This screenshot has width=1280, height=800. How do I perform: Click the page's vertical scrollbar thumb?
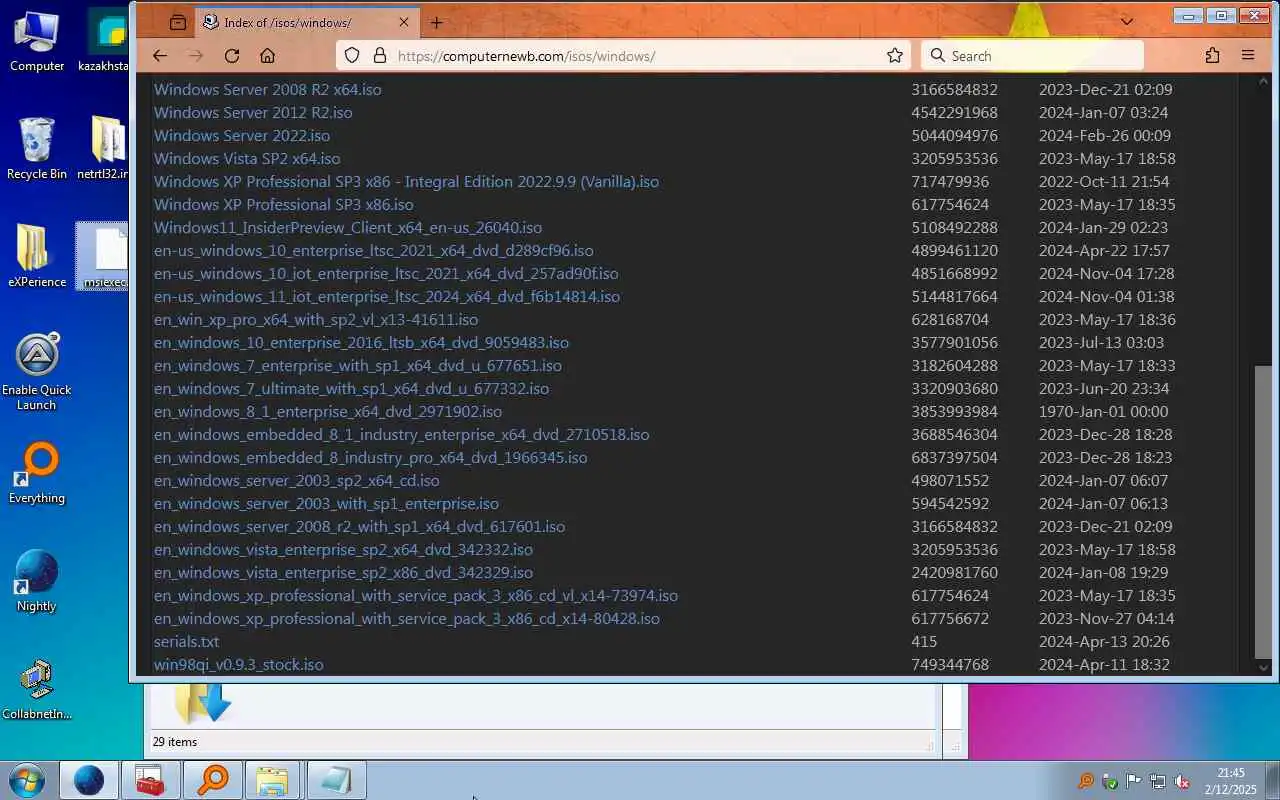coord(1263,510)
